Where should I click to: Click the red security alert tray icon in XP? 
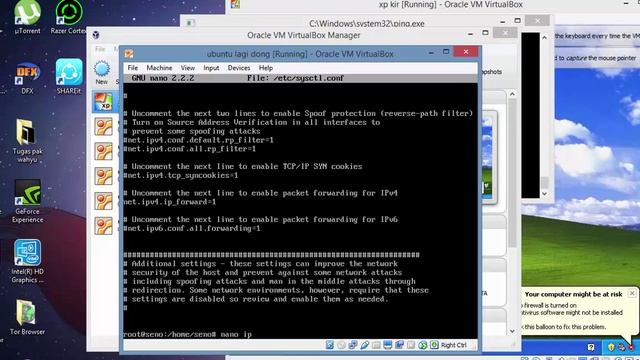pyautogui.click(x=631, y=347)
